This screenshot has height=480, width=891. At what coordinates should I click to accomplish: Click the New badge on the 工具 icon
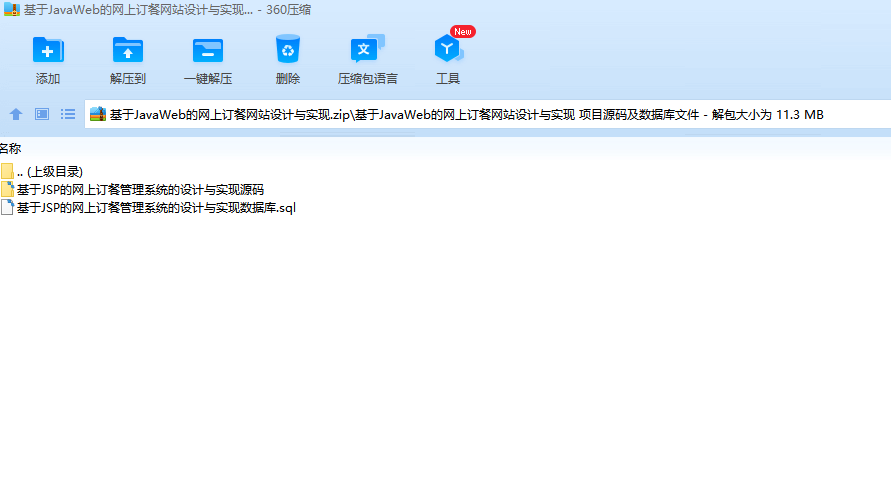463,32
